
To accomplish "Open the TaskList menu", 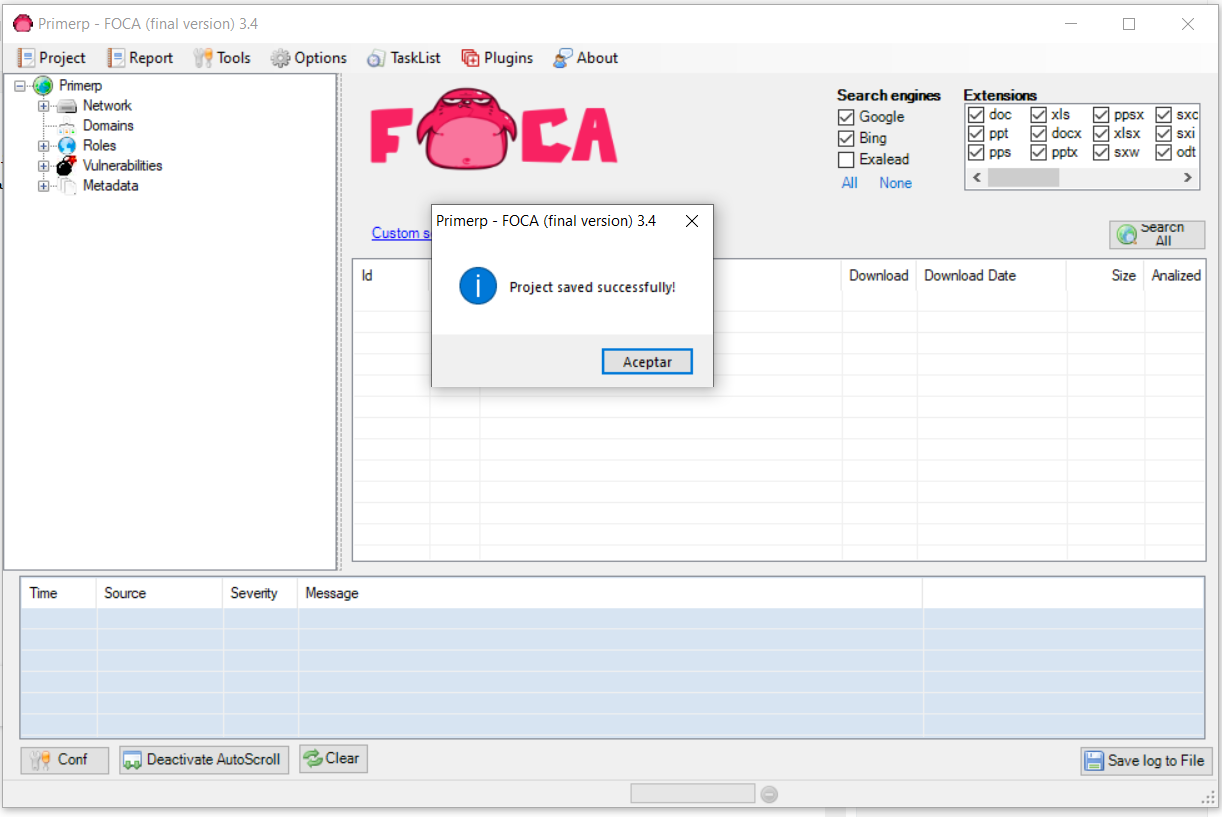I will click(x=404, y=58).
